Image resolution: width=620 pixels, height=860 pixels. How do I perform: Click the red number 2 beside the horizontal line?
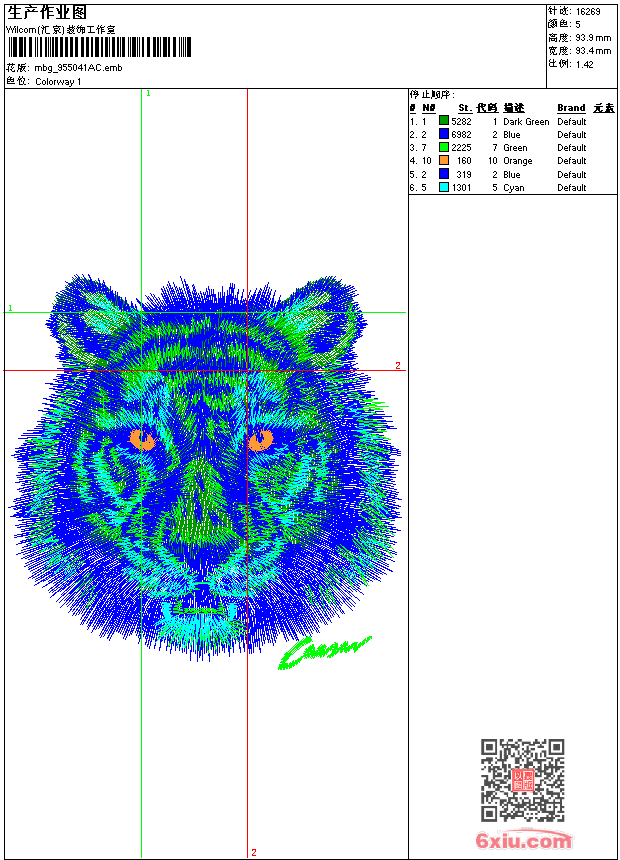[397, 366]
